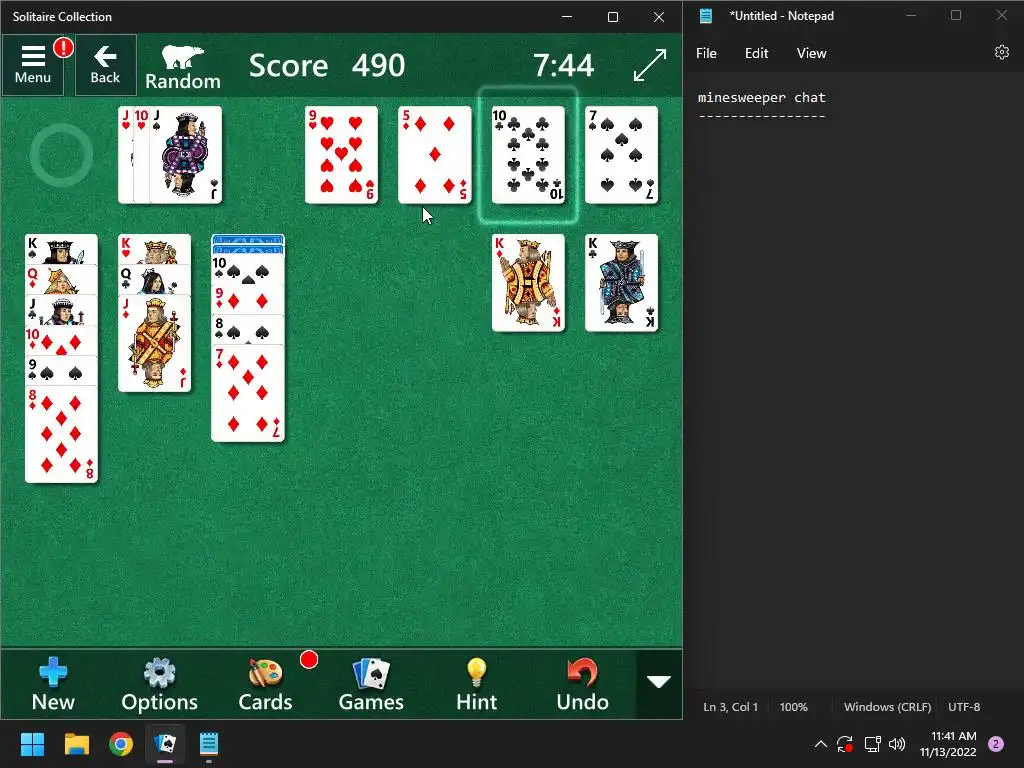Click 100% zoom level in Notepad status bar
This screenshot has width=1024, height=768.
793,707
